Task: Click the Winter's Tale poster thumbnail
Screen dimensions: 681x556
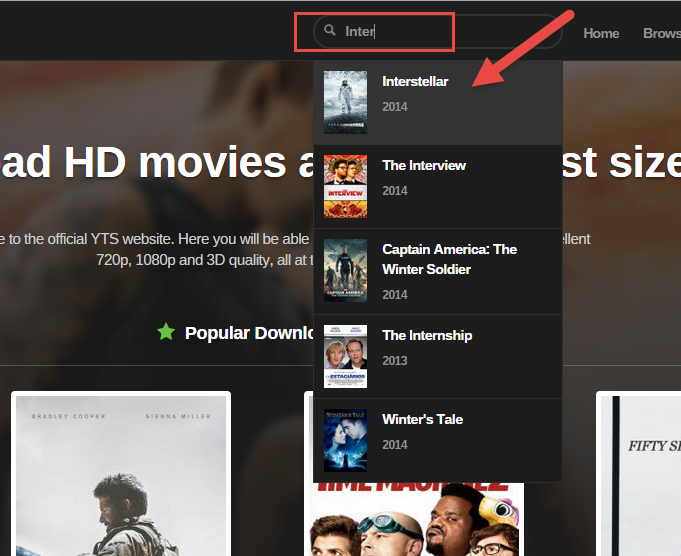Action: point(345,440)
